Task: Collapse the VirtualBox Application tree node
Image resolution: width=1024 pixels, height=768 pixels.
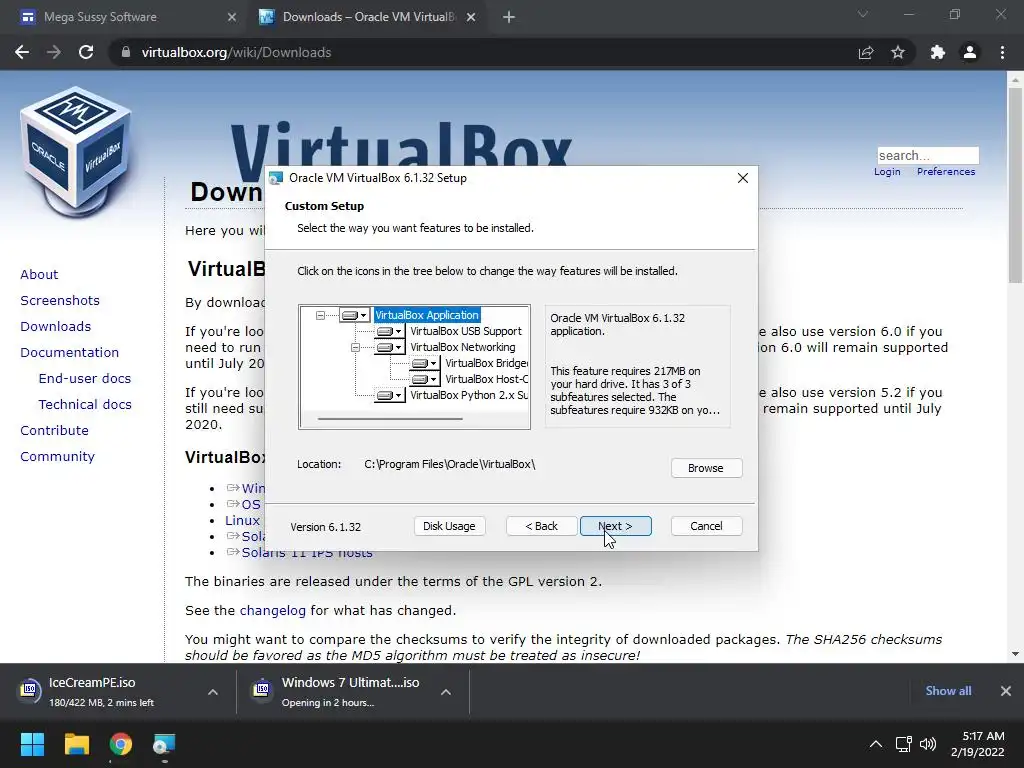Action: pyautogui.click(x=320, y=315)
